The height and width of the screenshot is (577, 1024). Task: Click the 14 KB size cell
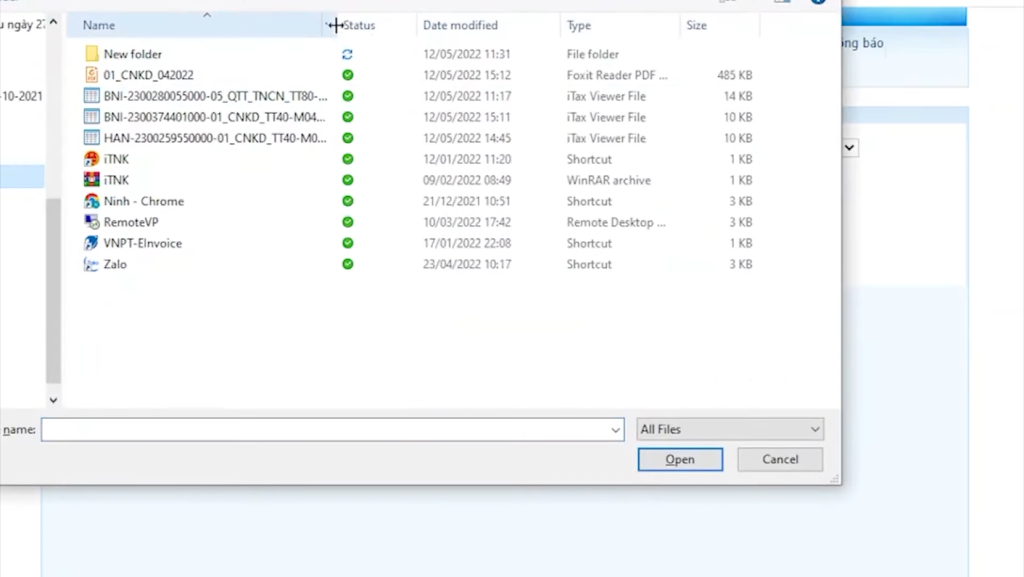738,96
